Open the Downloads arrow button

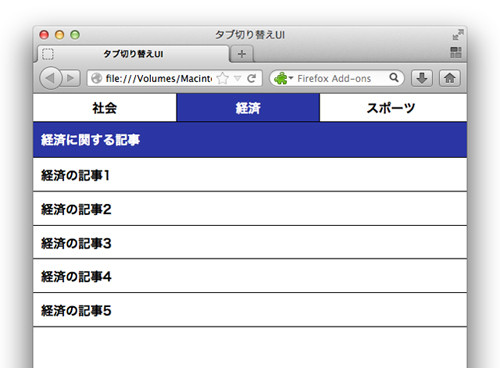click(422, 78)
